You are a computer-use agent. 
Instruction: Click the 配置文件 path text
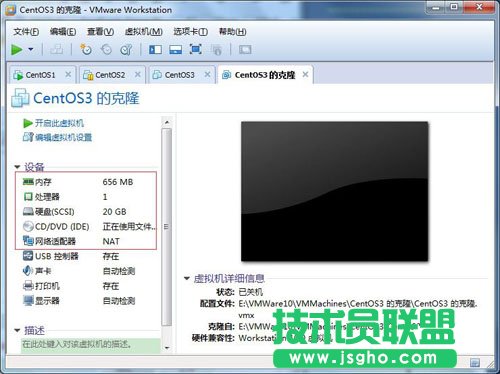click(358, 309)
